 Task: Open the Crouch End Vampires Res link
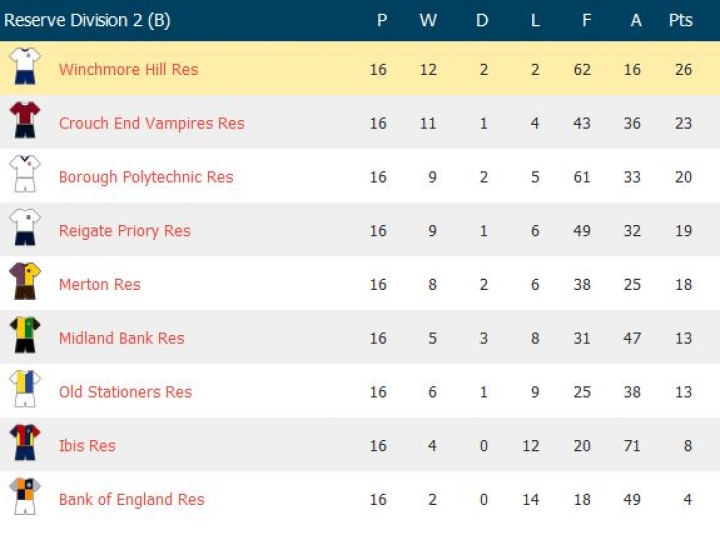tap(151, 123)
